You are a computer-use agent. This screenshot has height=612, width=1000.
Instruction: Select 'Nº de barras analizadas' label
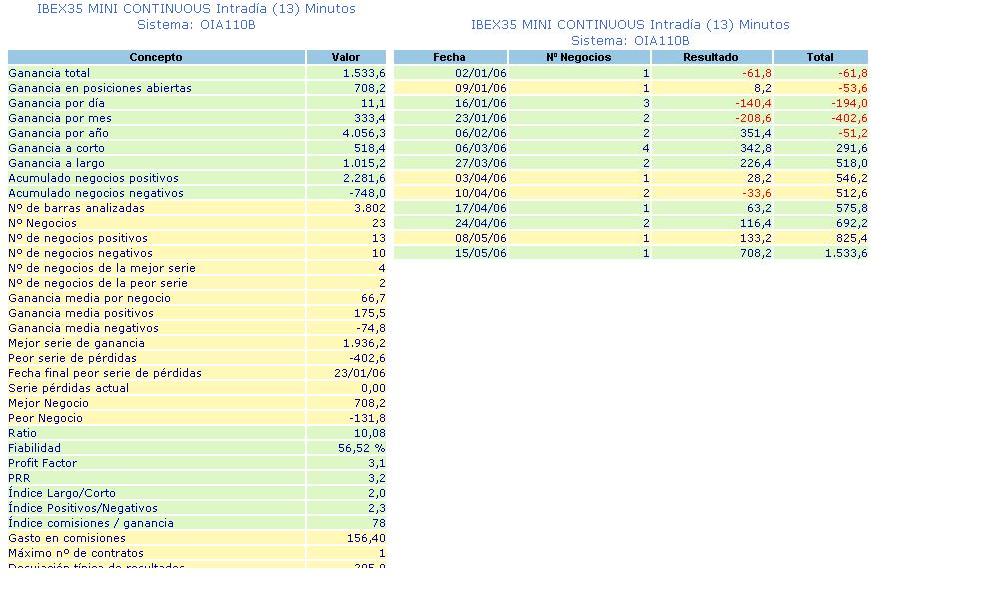(x=77, y=208)
